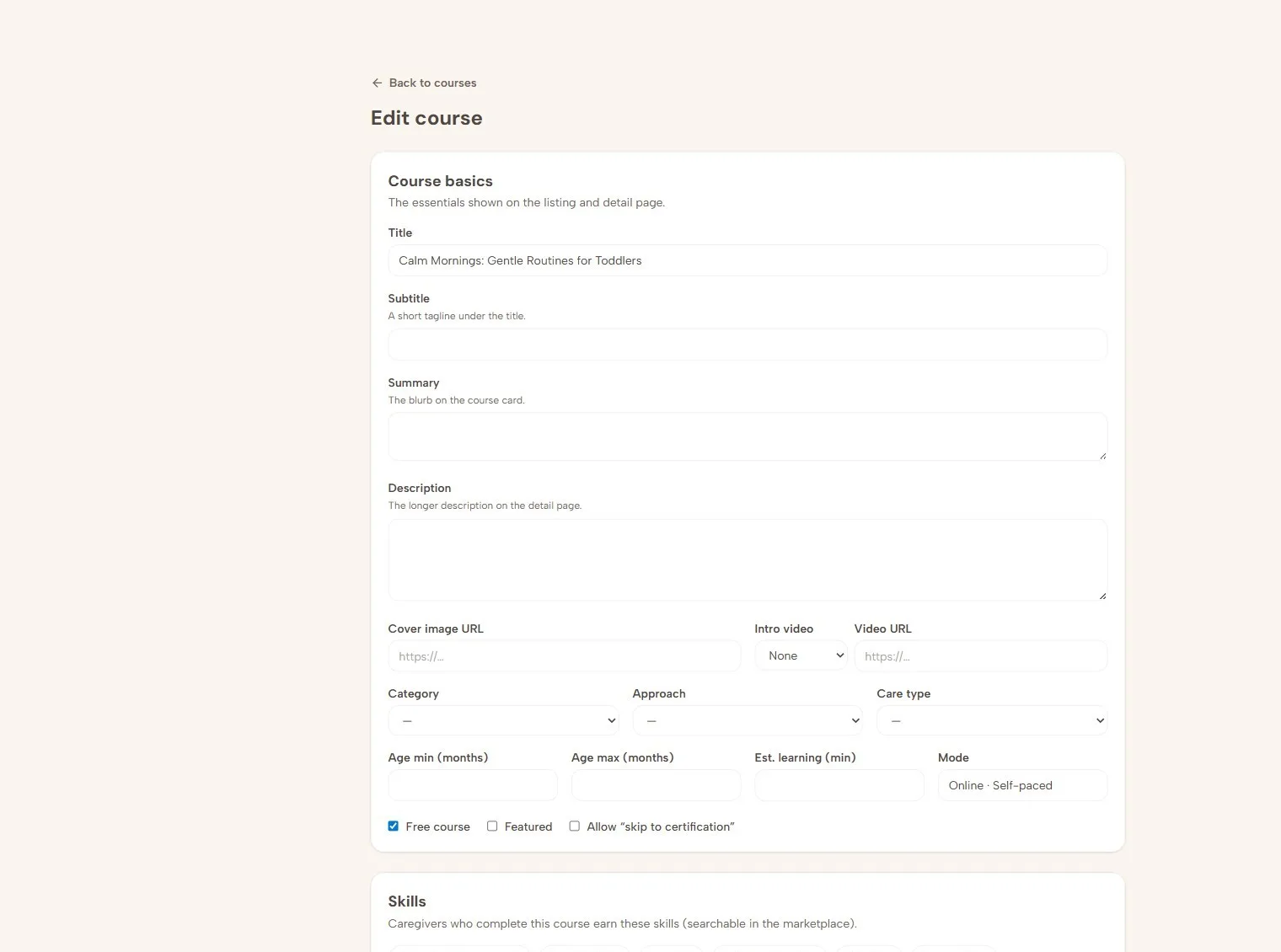The height and width of the screenshot is (952, 1281).
Task: Uncheck the Free course checkbox
Action: (394, 826)
